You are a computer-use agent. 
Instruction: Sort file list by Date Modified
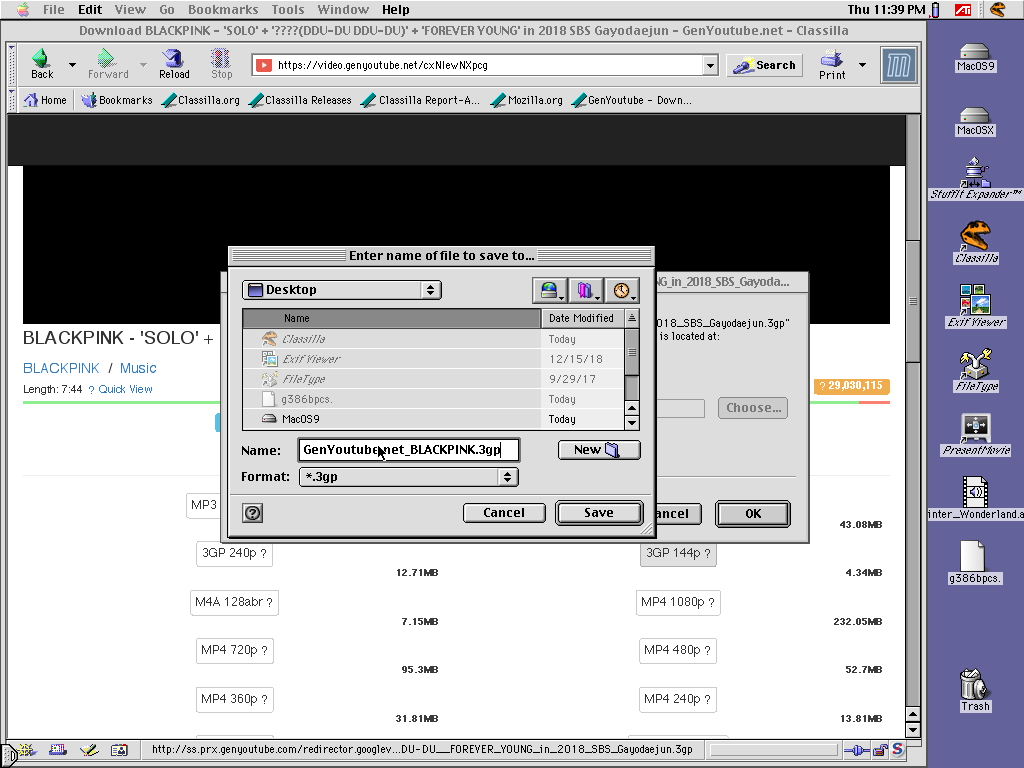[583, 318]
